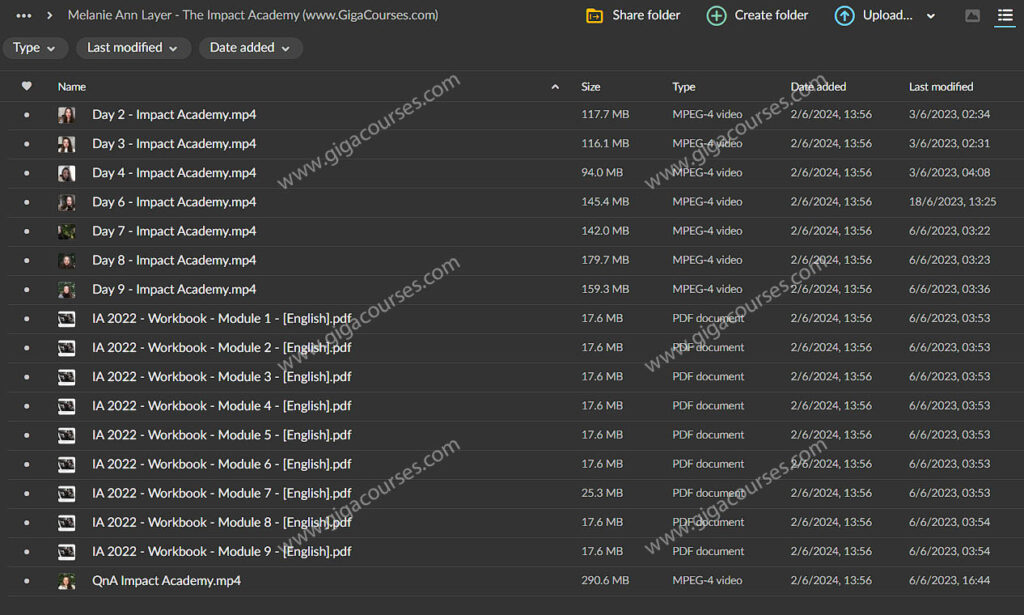Click the Melanie Ann Layer folder breadcrumb
1024x615 pixels.
pos(252,16)
